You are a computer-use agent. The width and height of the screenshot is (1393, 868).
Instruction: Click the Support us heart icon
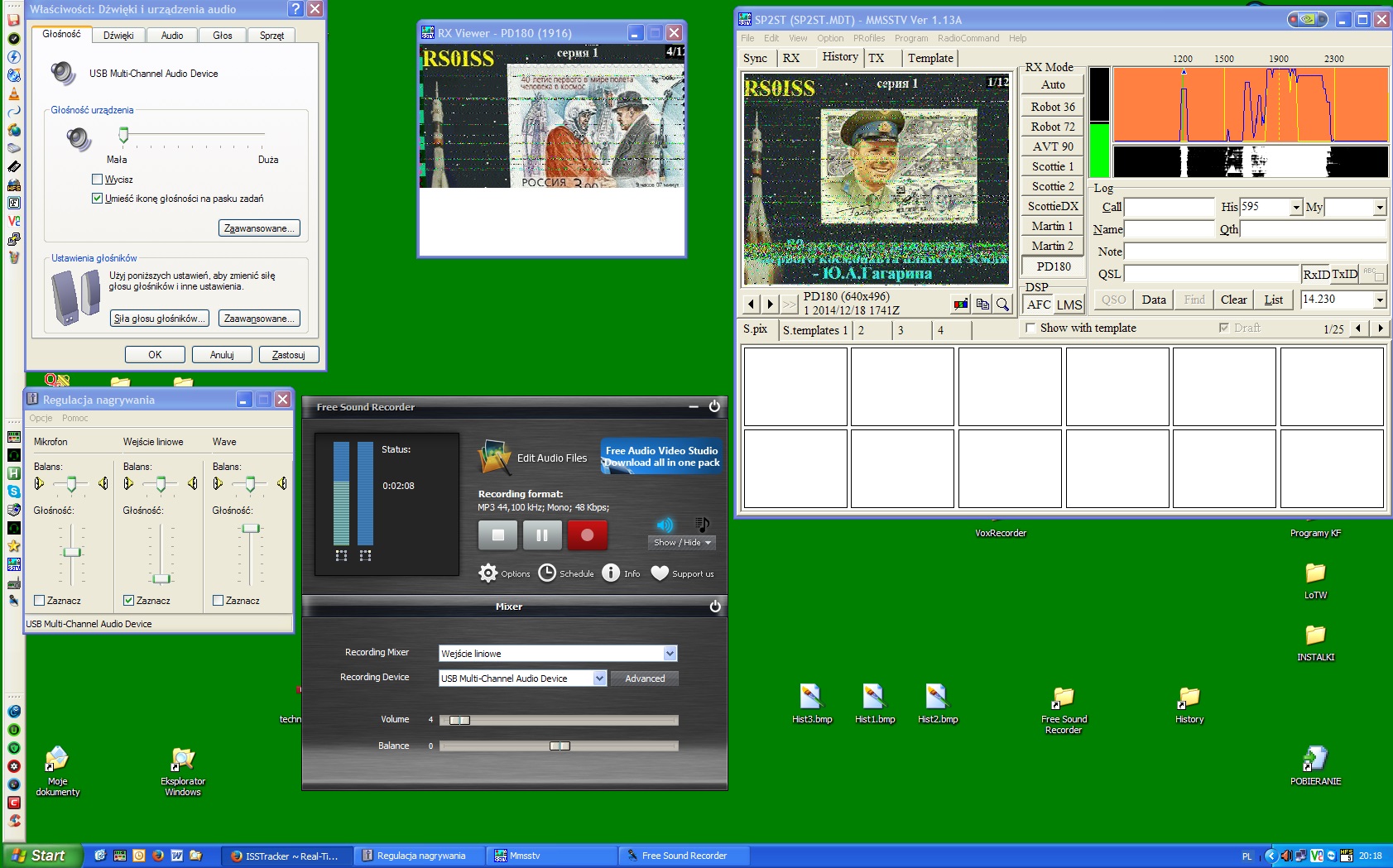[660, 573]
